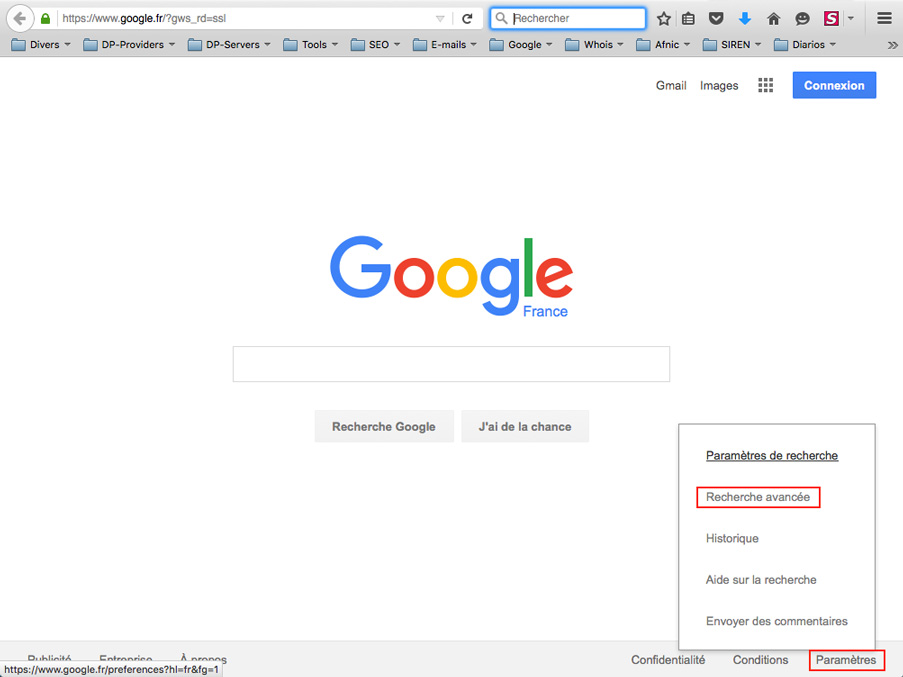Open the Whois bookmarks folder
Screen dimensions: 903x677
pyautogui.click(x=594, y=44)
